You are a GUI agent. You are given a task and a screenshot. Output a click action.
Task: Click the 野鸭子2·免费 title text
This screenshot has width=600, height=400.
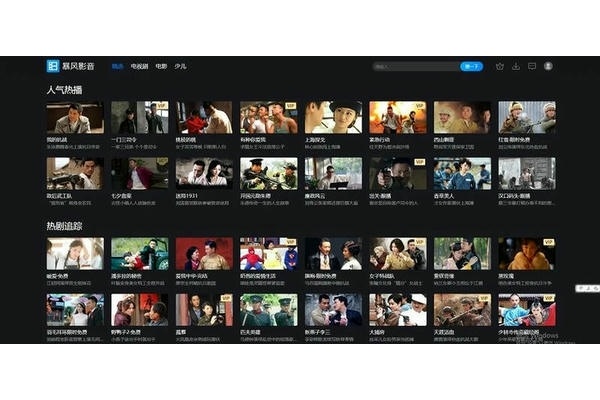[126, 332]
